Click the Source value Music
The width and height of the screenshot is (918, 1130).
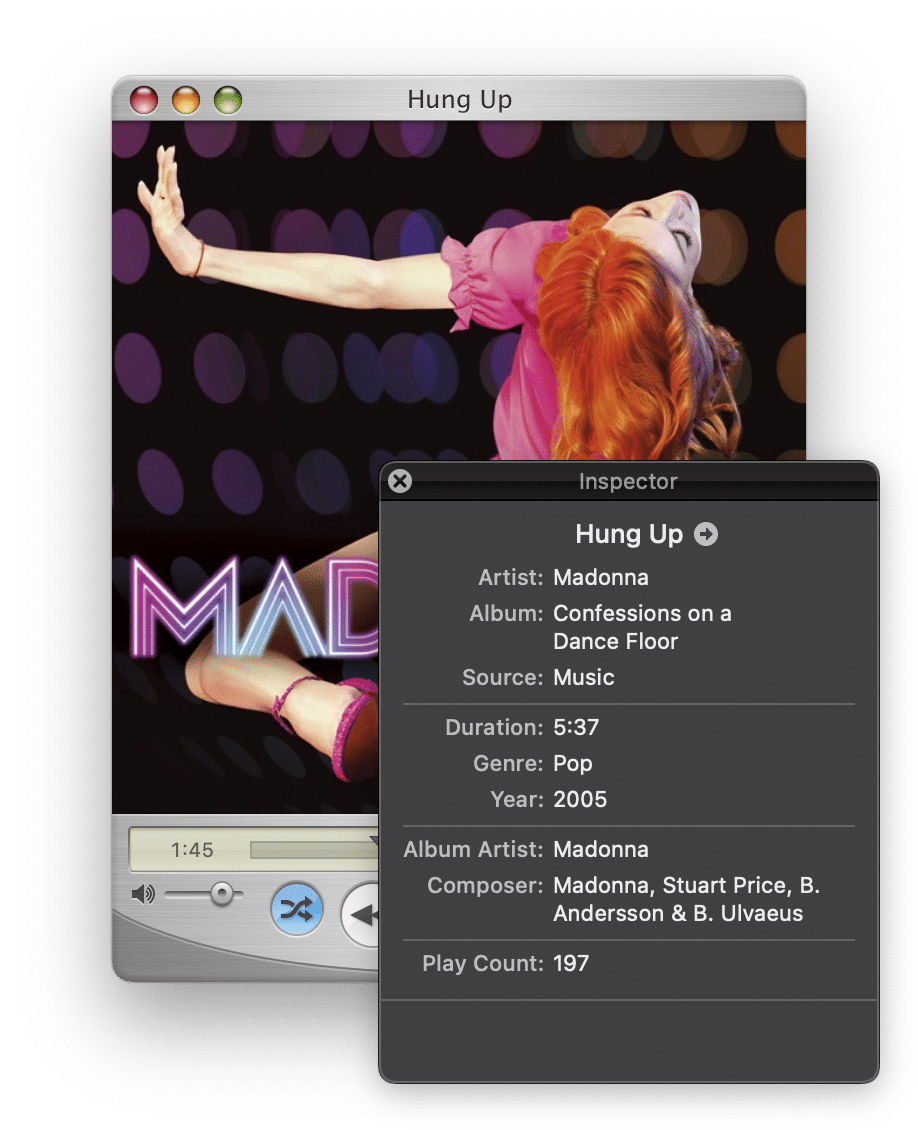[x=584, y=677]
